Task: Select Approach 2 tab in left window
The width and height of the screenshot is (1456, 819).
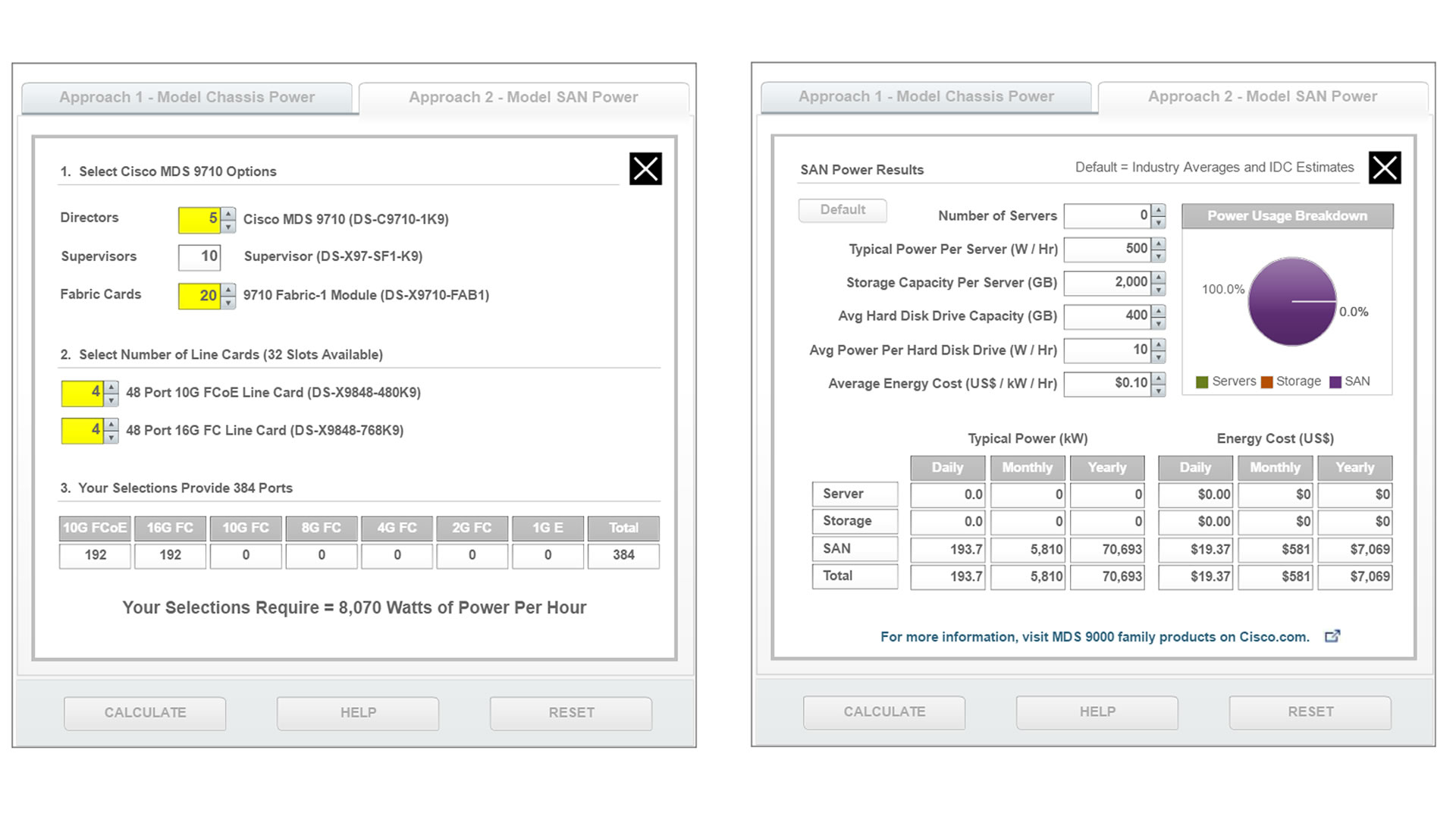Action: coord(523,97)
